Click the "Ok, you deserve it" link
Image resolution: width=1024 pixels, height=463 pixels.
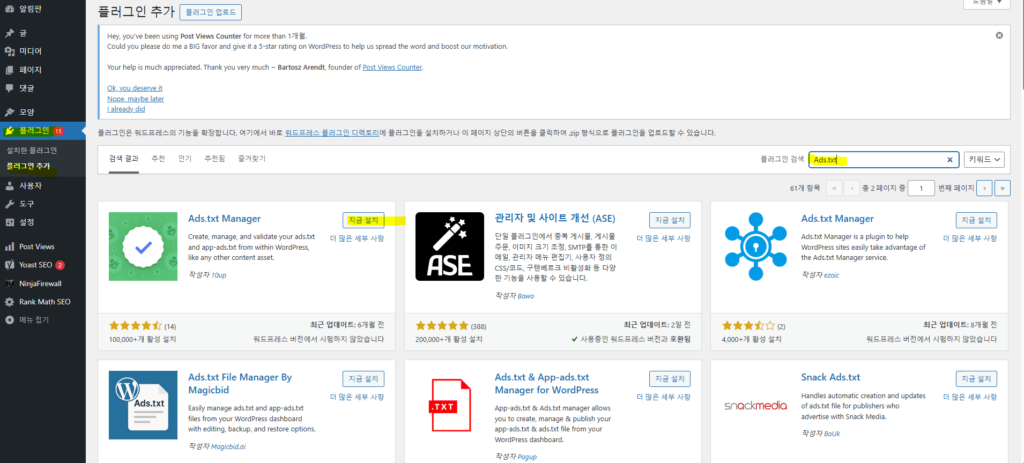(134, 88)
